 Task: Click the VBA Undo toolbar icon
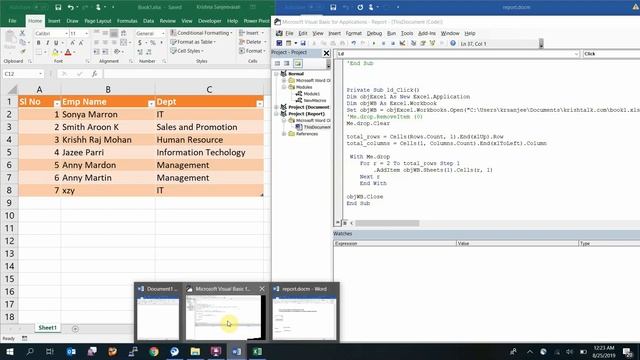[353, 43]
